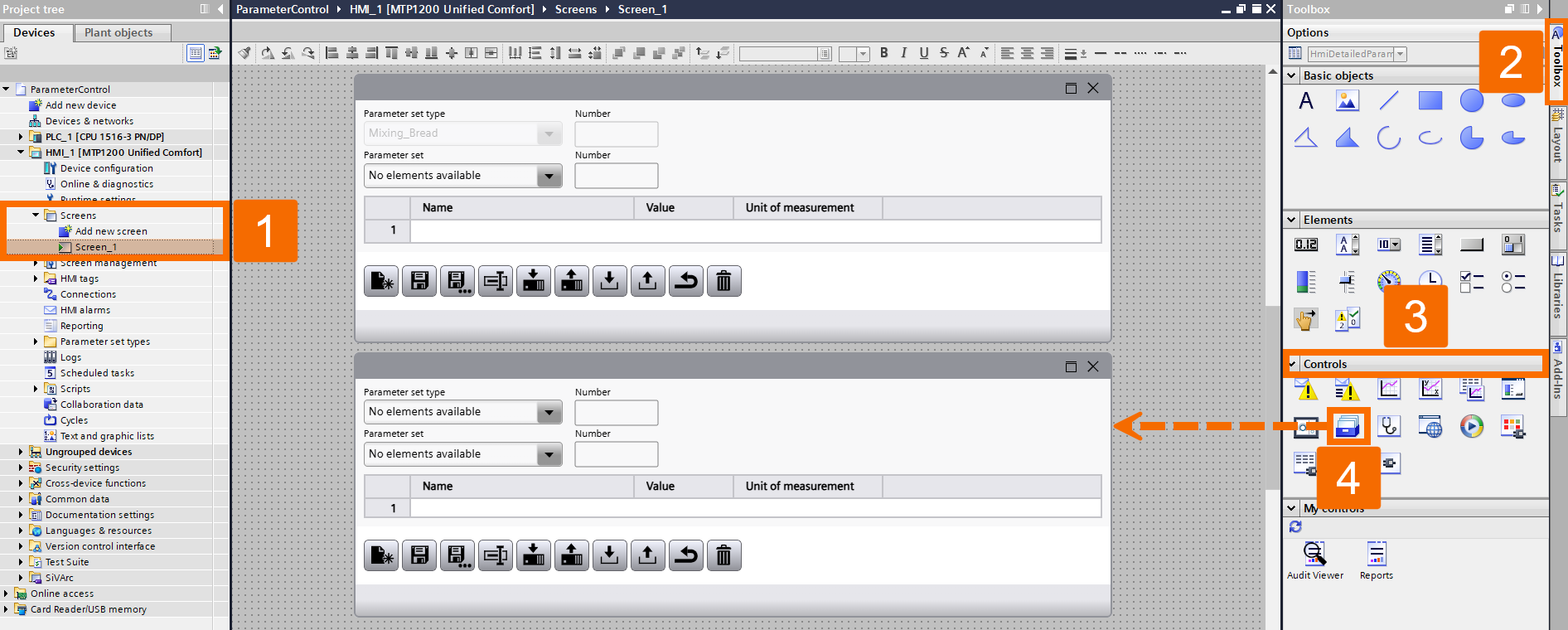
Task: Expand the Security settings node
Action: click(21, 468)
